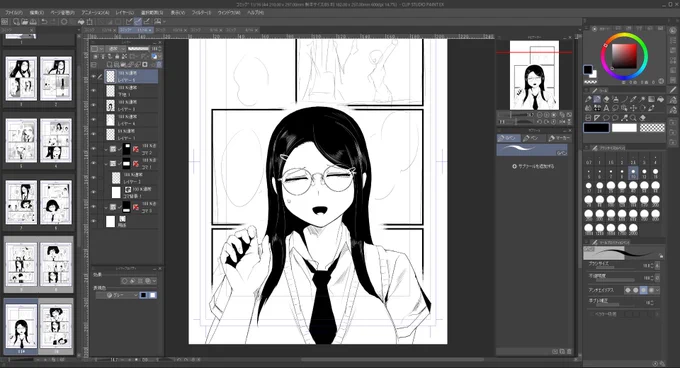
Task: Select the Move layer arrows tool
Action: pos(634,108)
